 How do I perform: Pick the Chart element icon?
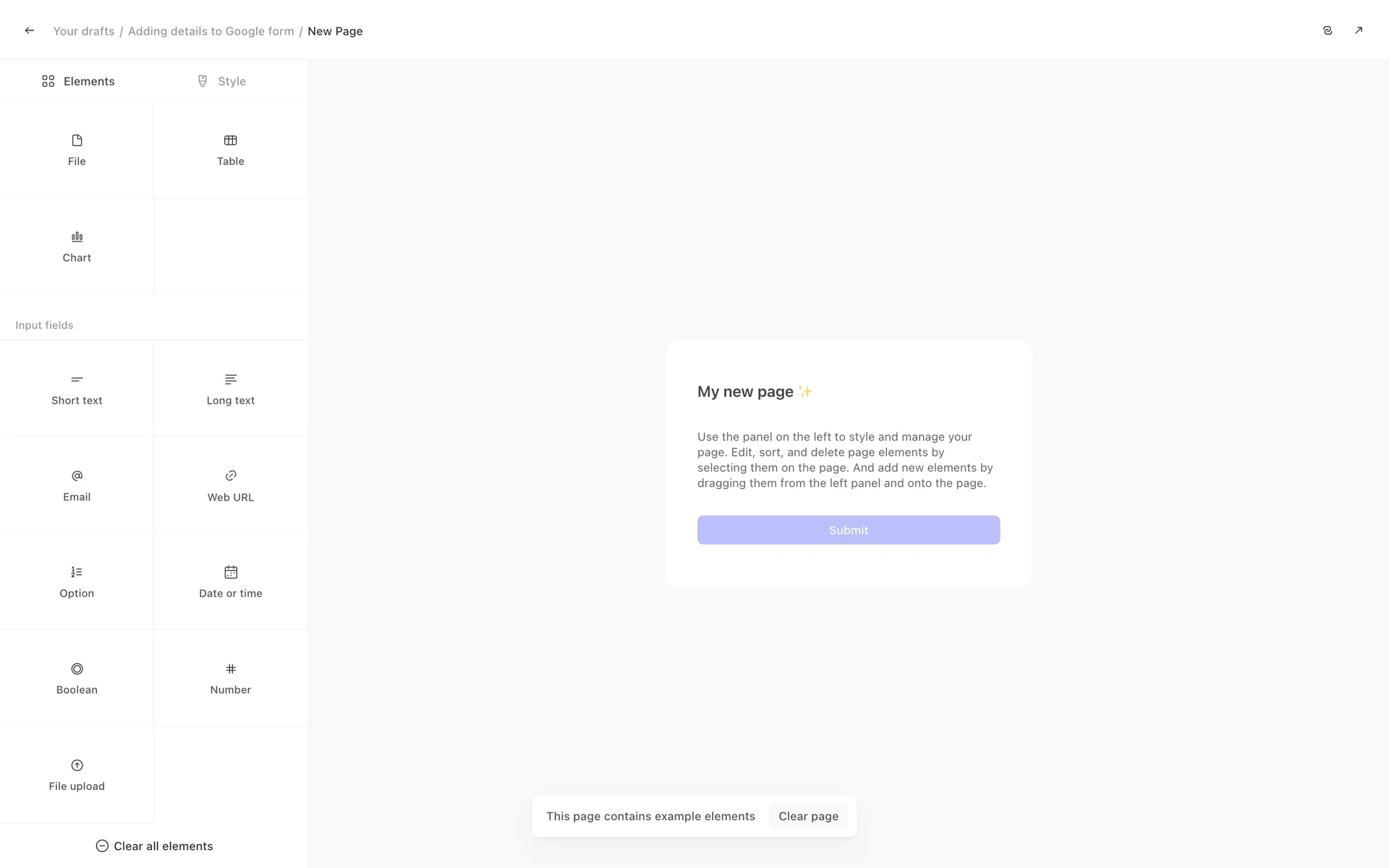(77, 237)
